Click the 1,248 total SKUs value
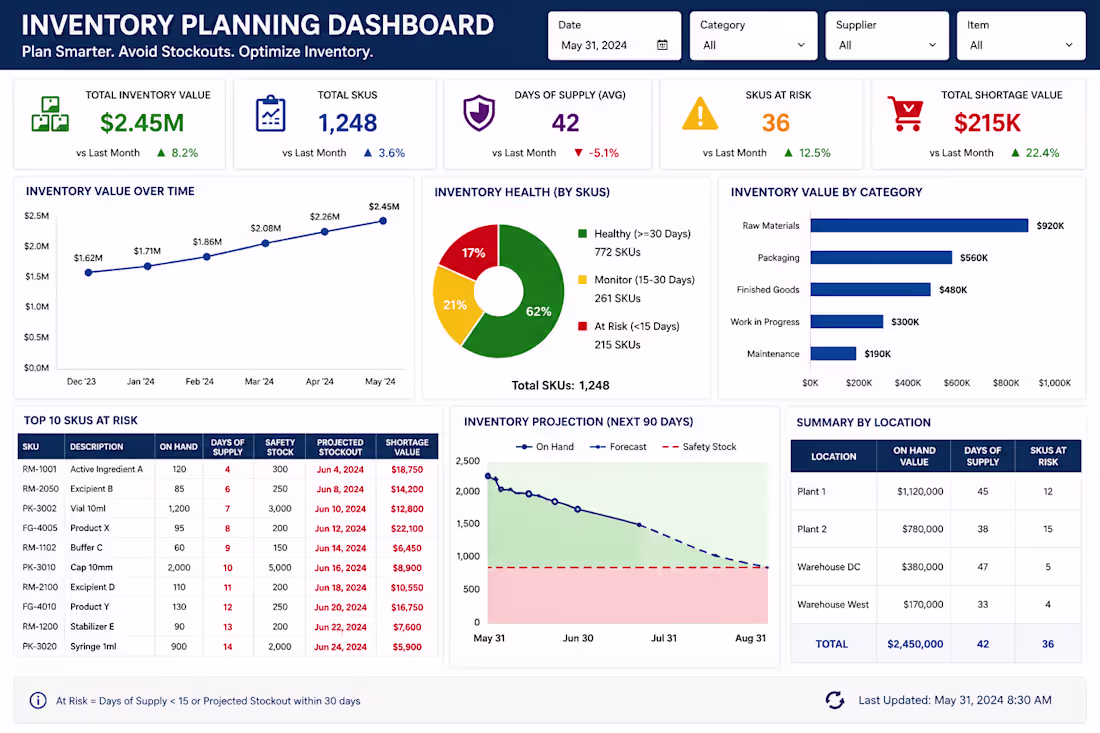This screenshot has width=1100, height=733. point(347,123)
